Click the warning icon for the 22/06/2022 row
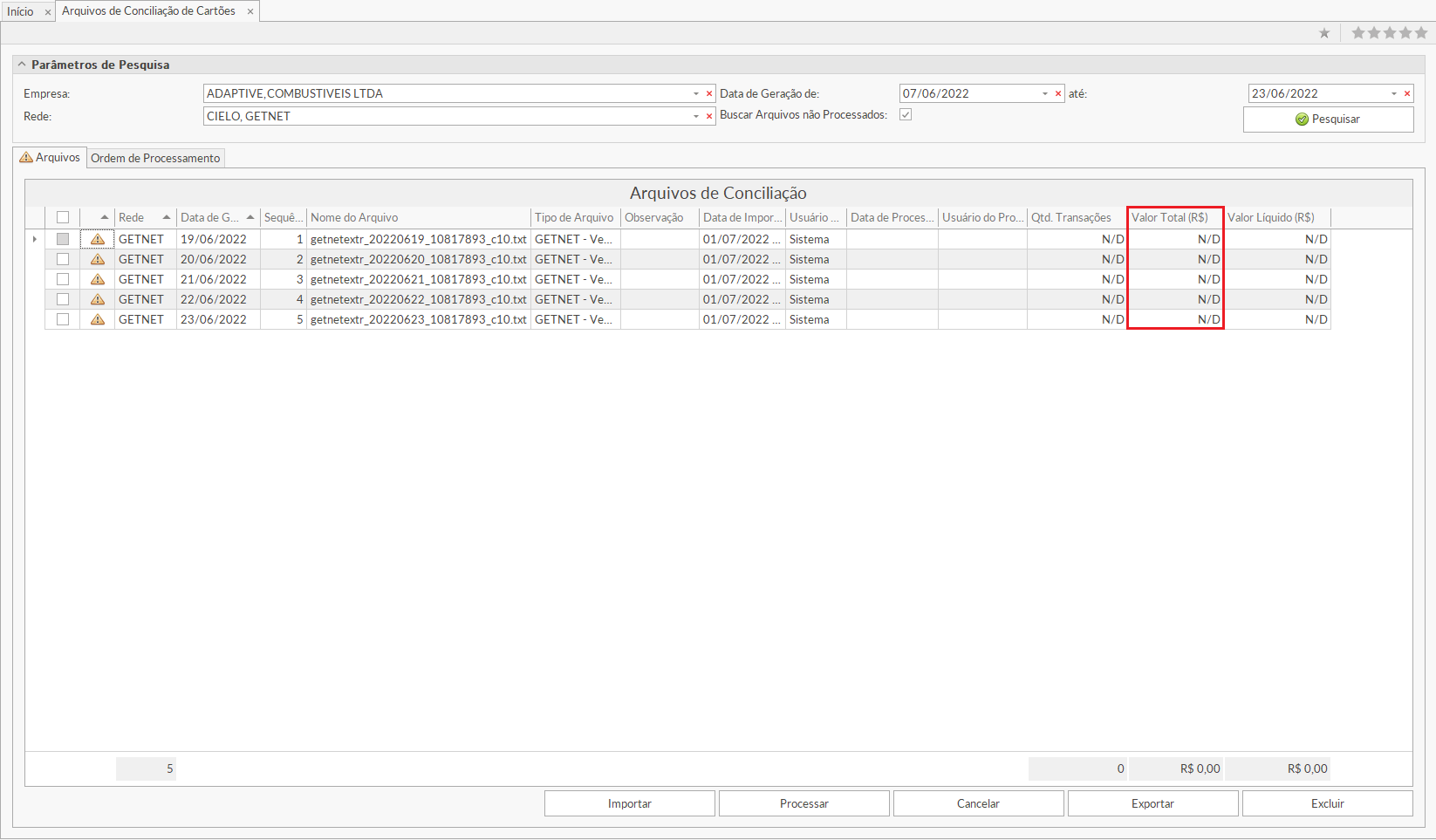 point(98,299)
